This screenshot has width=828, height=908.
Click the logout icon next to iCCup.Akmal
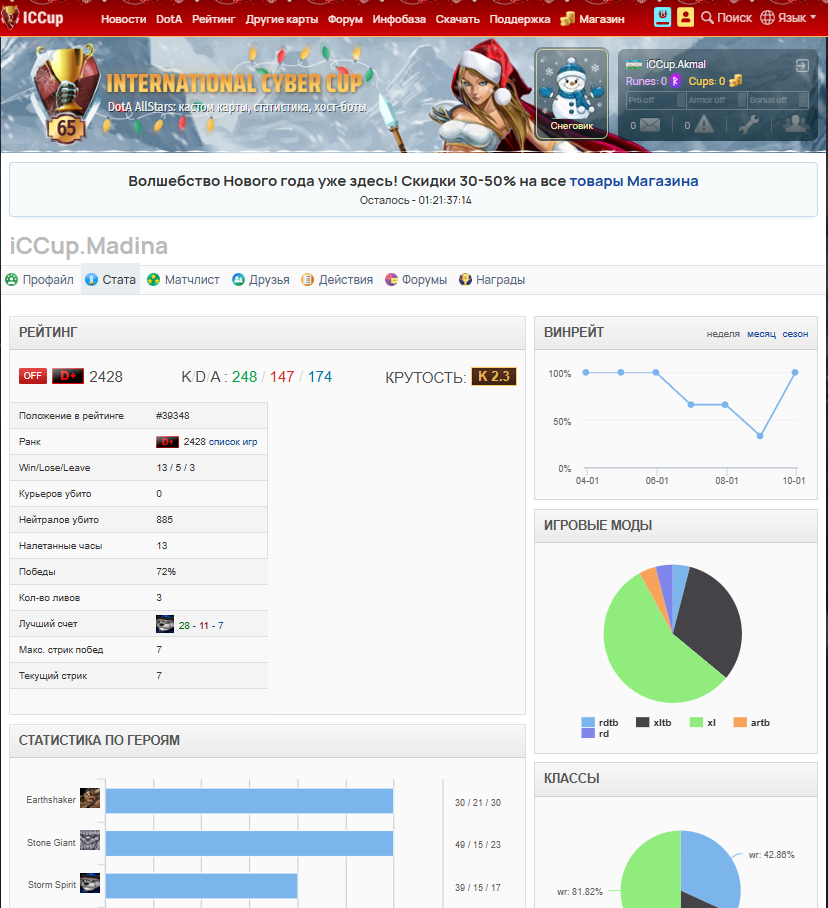tap(802, 65)
